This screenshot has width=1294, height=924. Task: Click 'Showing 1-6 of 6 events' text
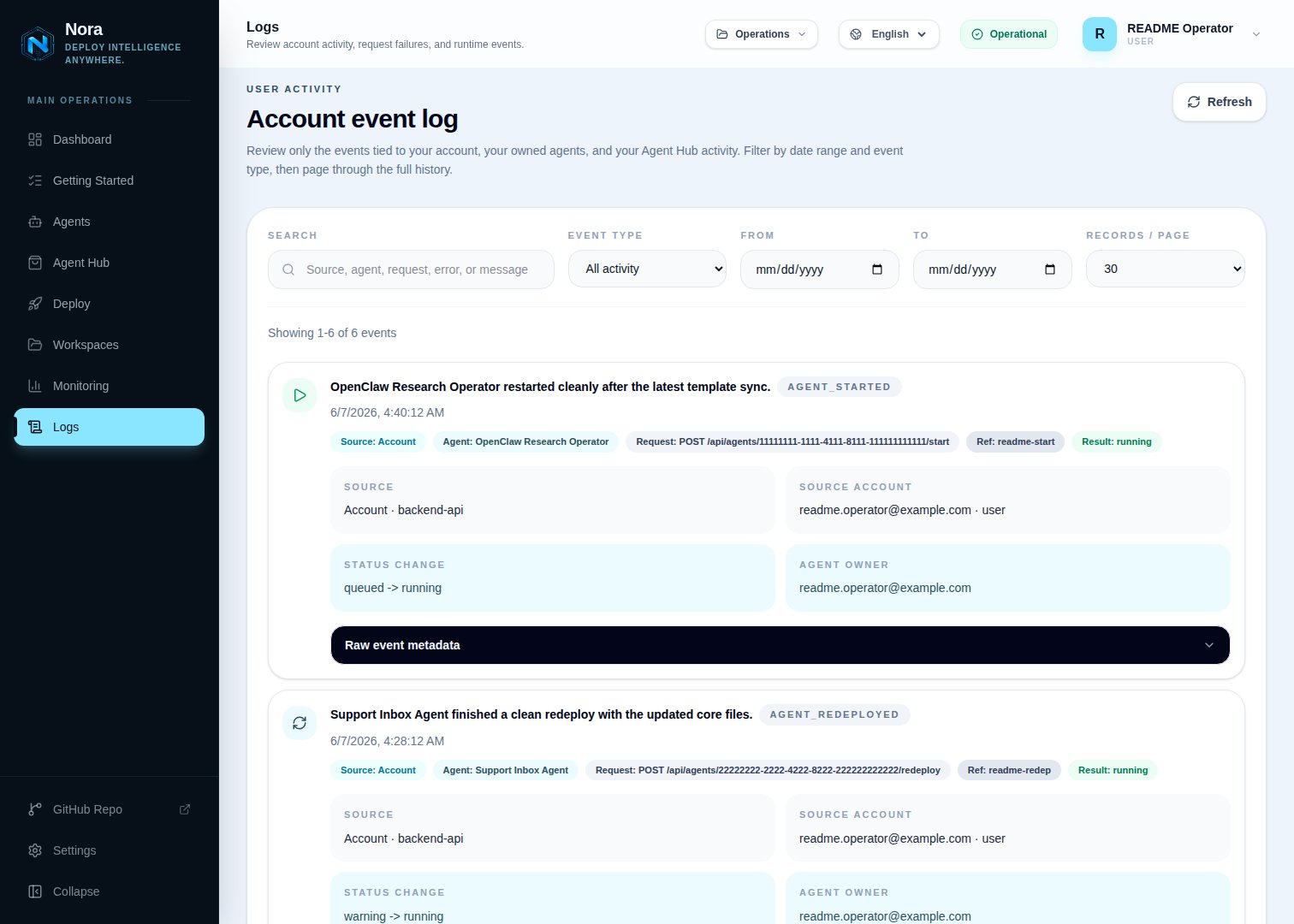coord(332,333)
